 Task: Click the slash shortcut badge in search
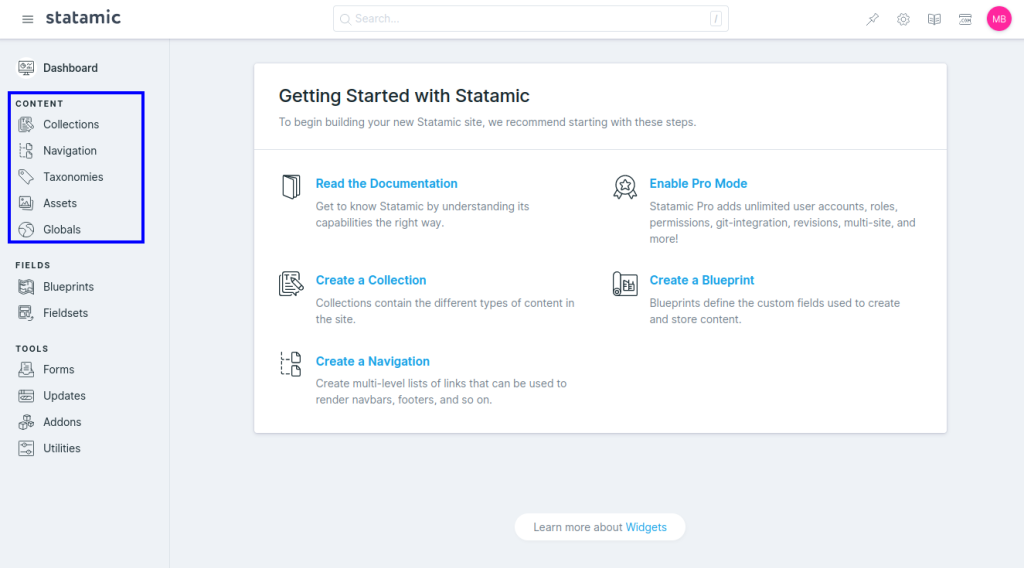click(x=716, y=19)
